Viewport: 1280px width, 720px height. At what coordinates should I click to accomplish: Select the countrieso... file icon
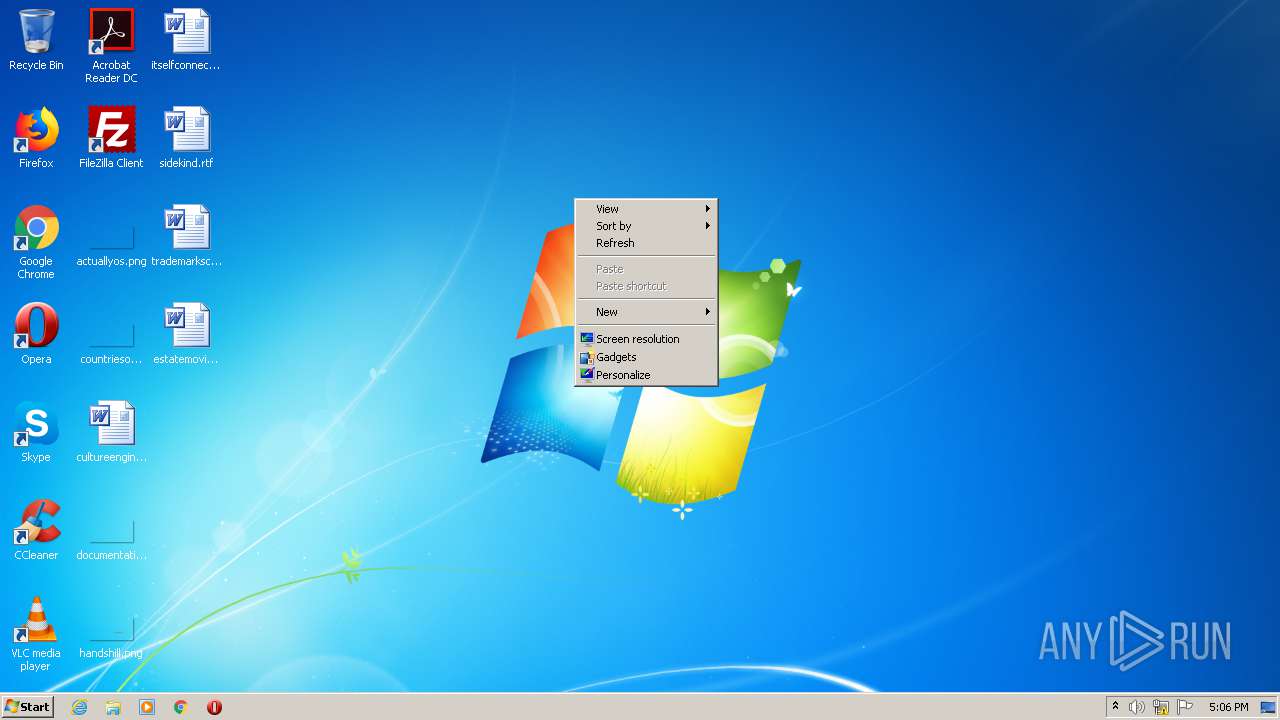tap(111, 340)
